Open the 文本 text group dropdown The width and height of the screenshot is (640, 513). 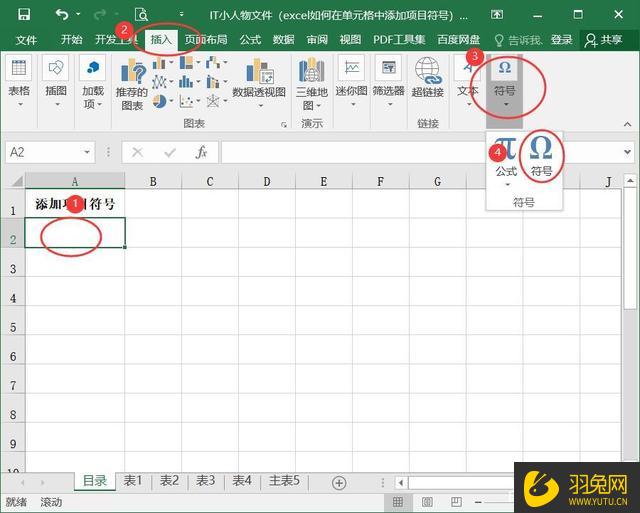pyautogui.click(x=468, y=83)
